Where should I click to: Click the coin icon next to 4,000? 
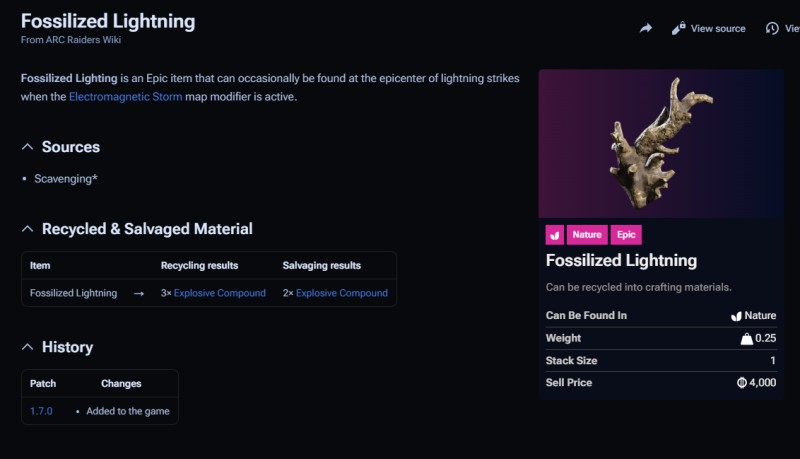741,383
